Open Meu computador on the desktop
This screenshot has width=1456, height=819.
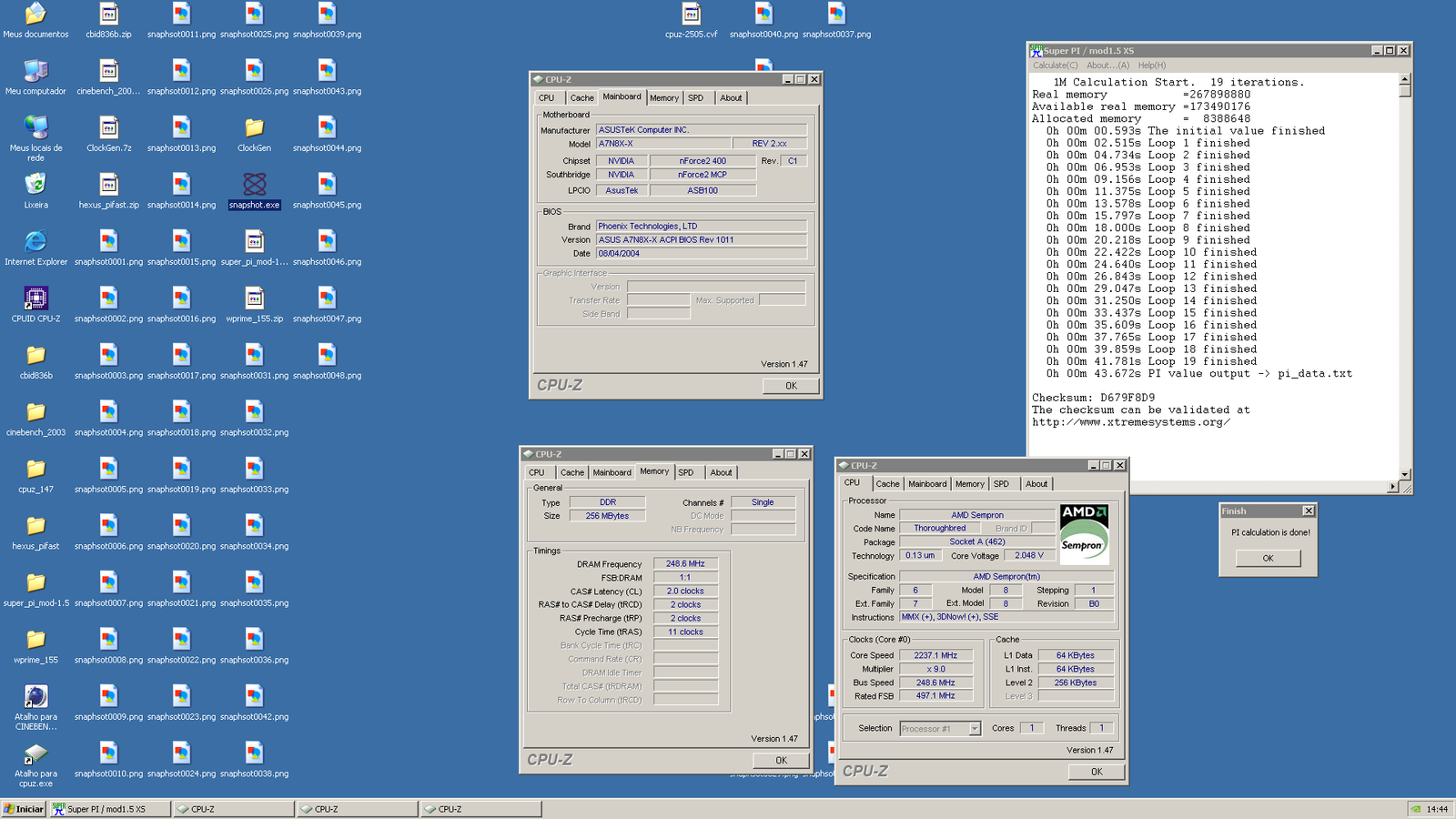[37, 73]
